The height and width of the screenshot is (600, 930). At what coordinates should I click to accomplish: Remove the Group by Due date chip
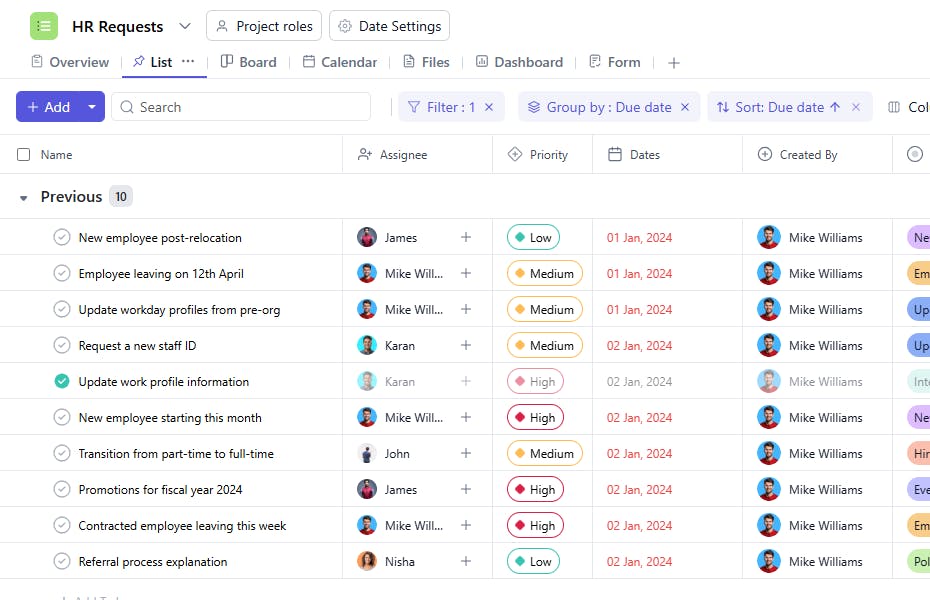coord(685,107)
